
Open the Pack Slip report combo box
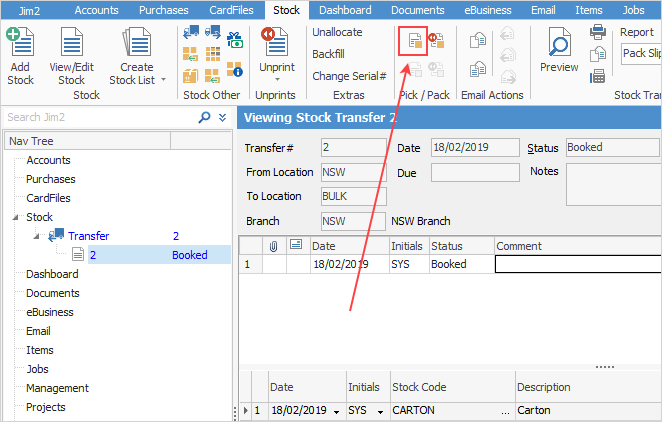(641, 54)
